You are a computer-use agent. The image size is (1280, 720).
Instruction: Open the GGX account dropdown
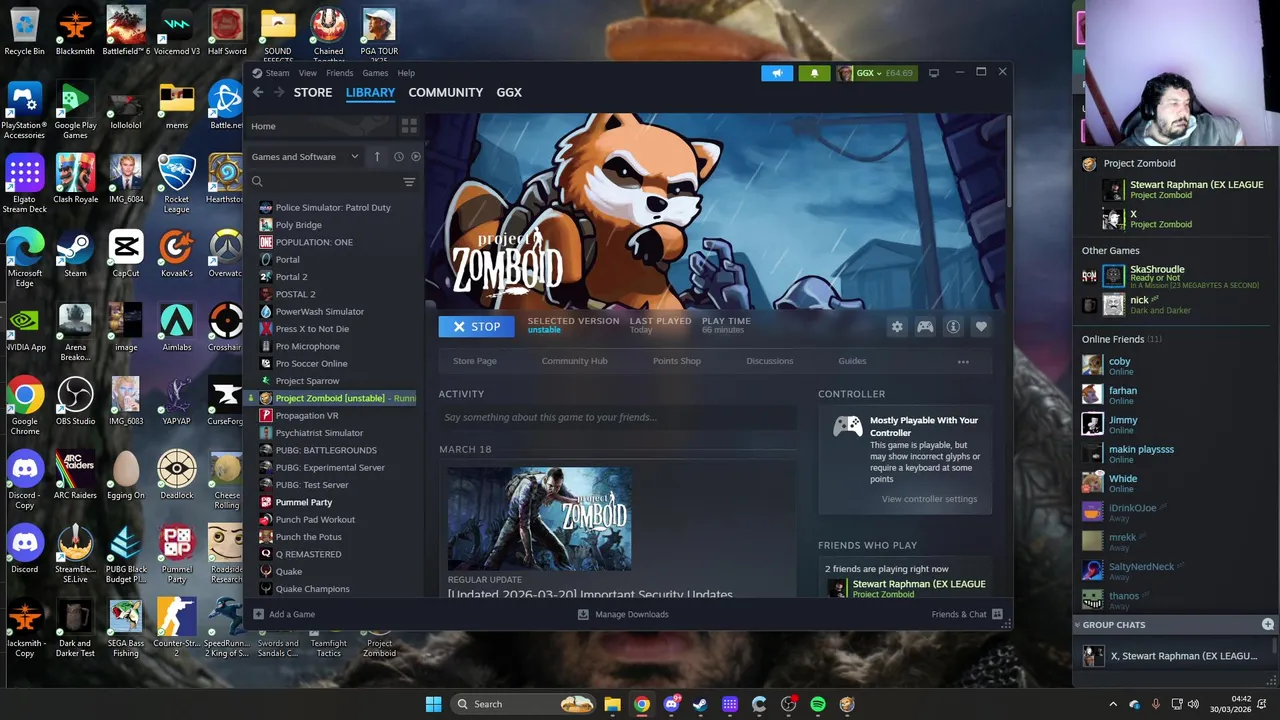tap(876, 73)
